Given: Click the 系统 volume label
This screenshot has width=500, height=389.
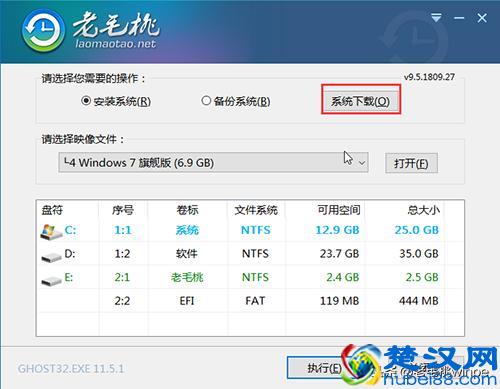Looking at the screenshot, I should [187, 230].
